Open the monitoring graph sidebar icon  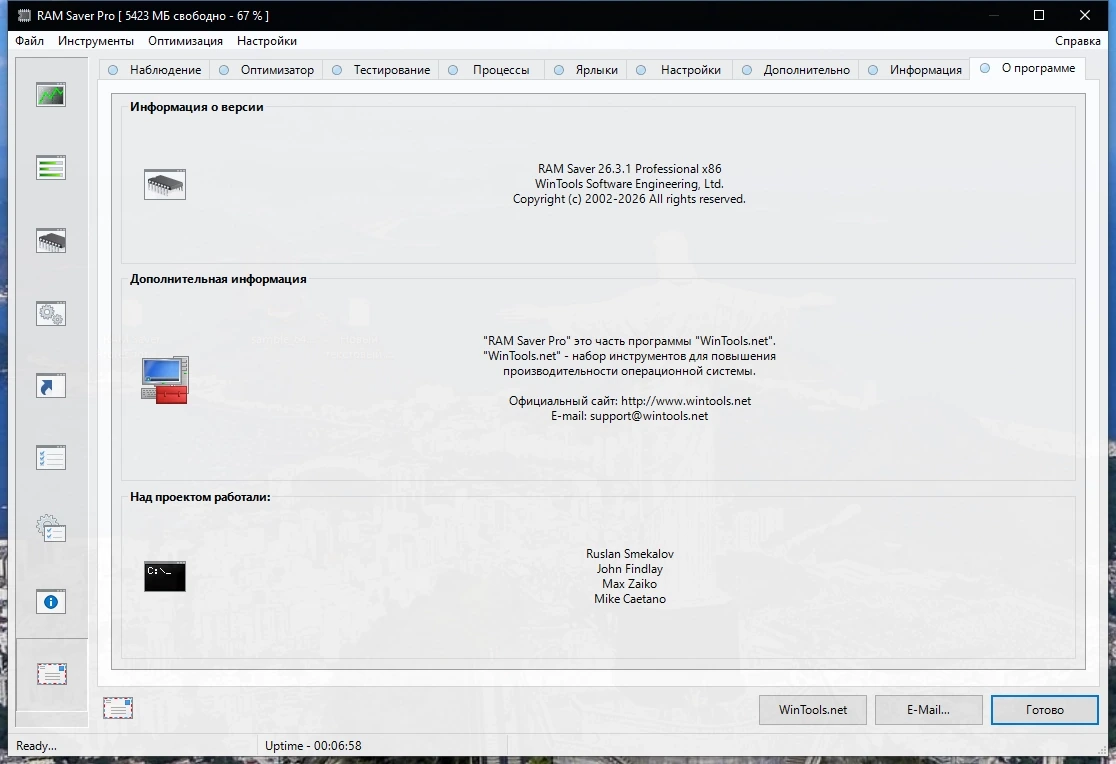pyautogui.click(x=51, y=95)
